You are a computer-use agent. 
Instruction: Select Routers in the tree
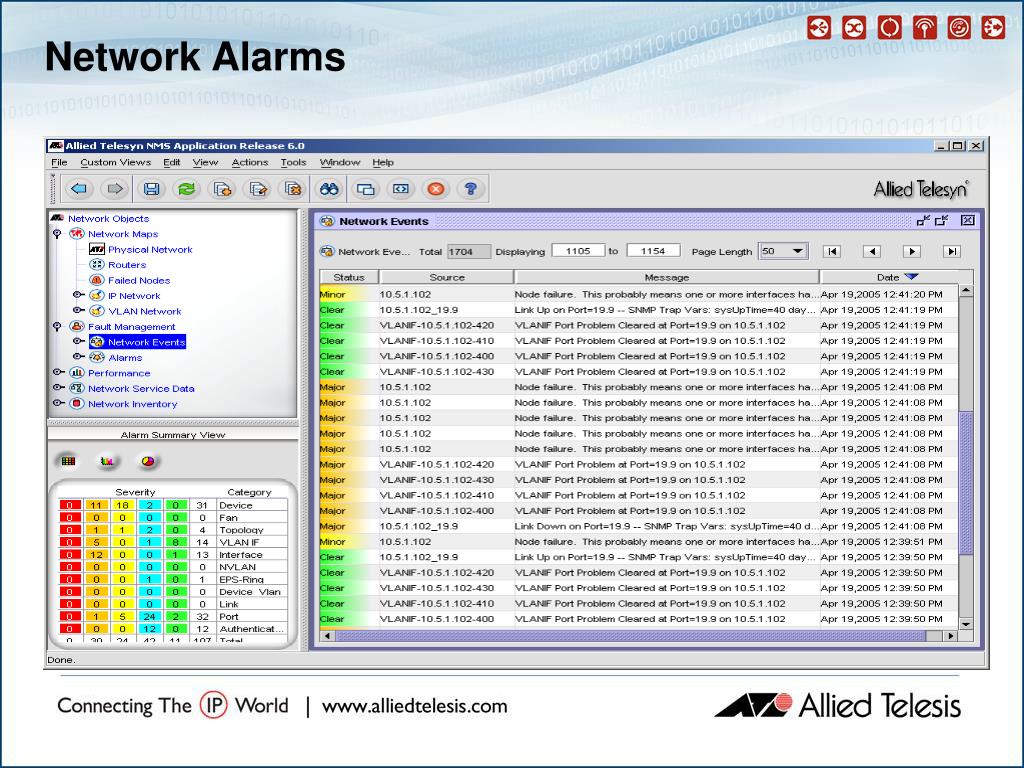[x=127, y=264]
